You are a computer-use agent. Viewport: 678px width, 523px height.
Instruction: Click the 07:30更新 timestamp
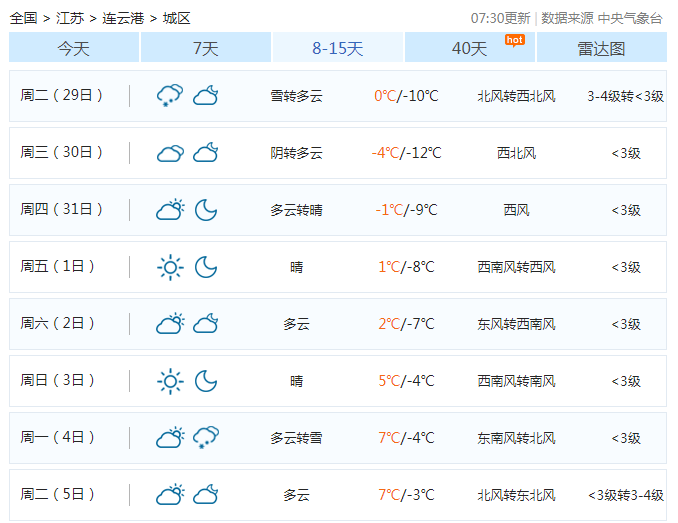tap(500, 18)
